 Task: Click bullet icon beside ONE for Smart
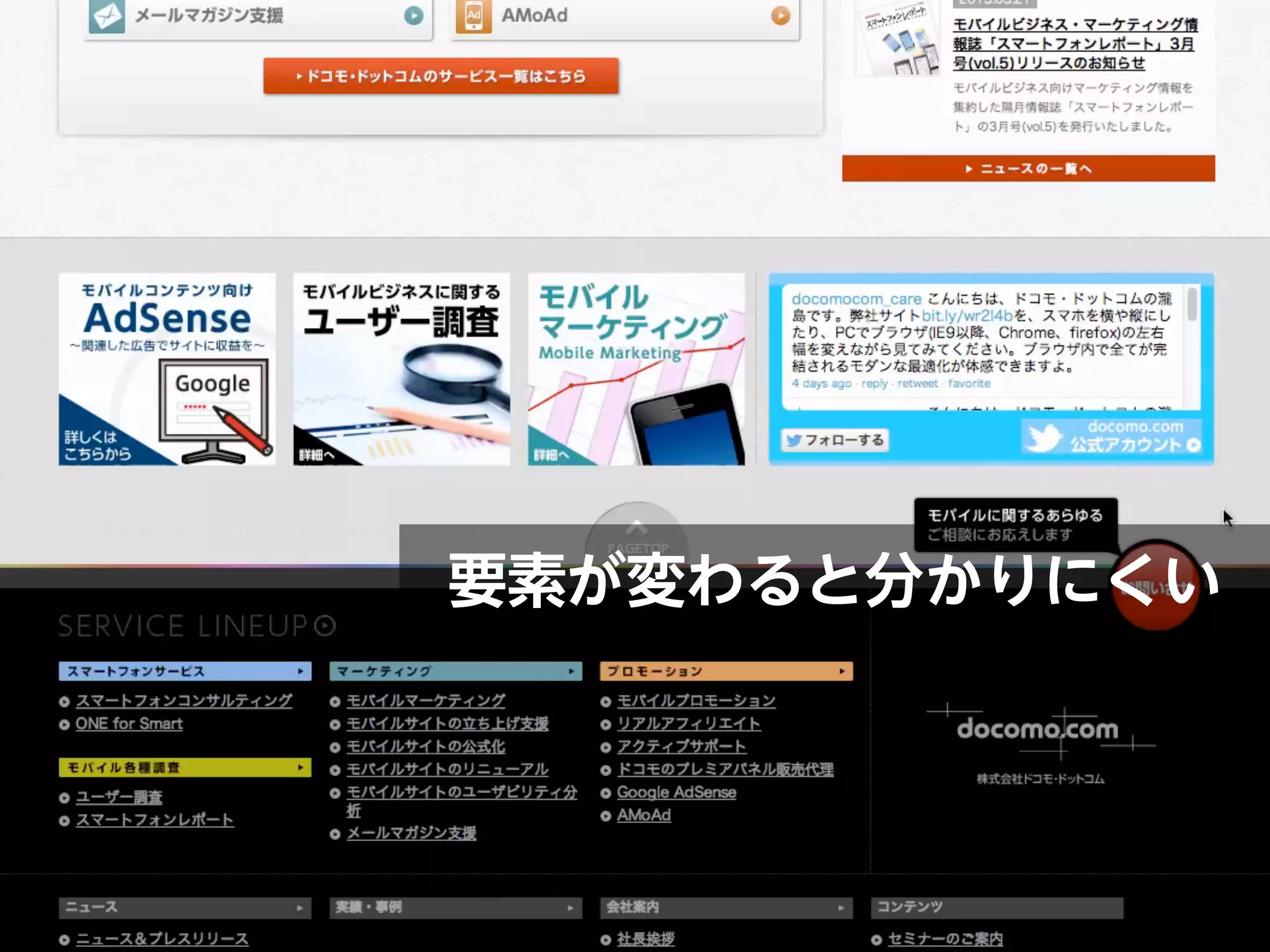[x=64, y=725]
